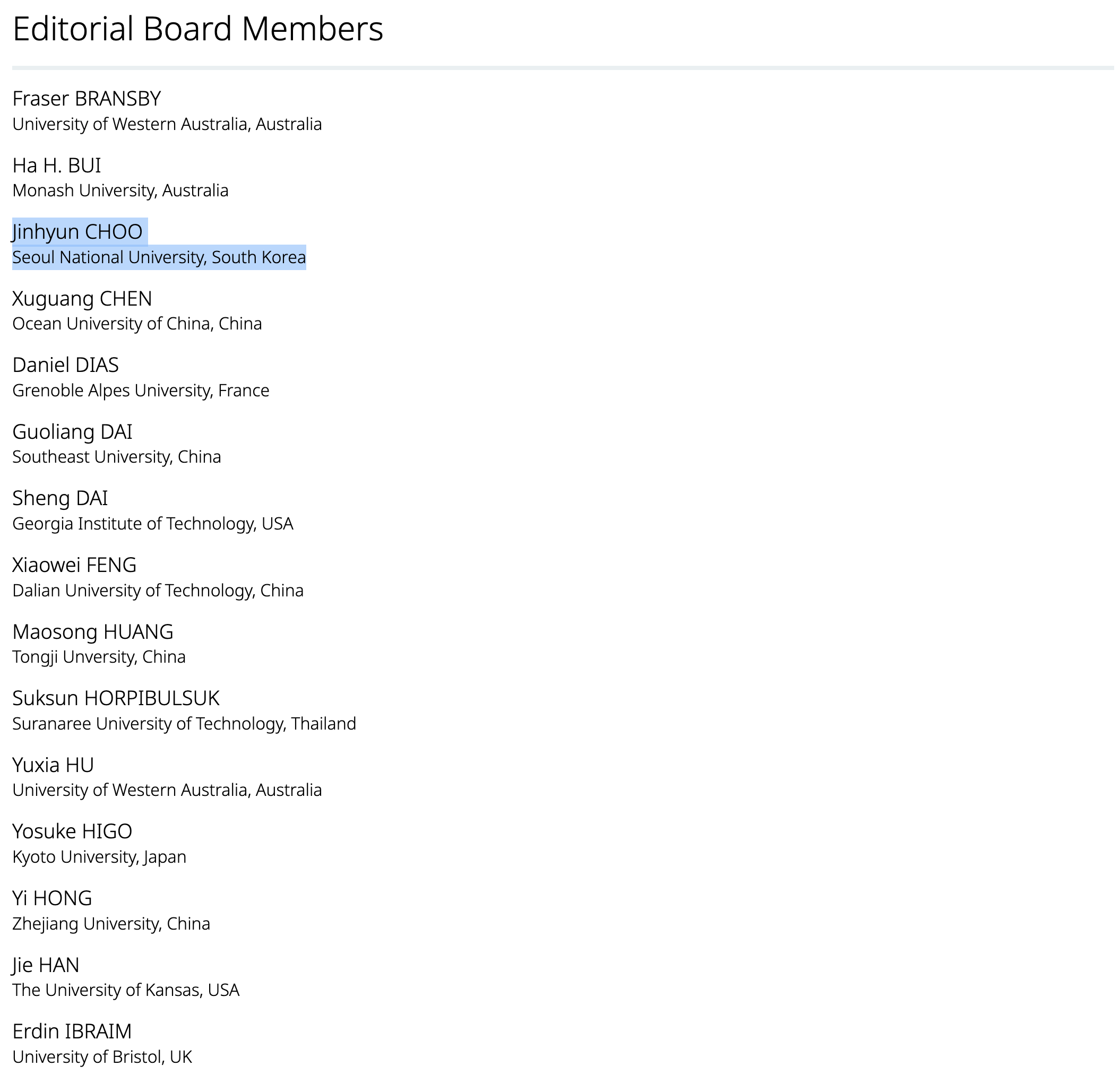Click the name Daniel DIAS

point(66,365)
